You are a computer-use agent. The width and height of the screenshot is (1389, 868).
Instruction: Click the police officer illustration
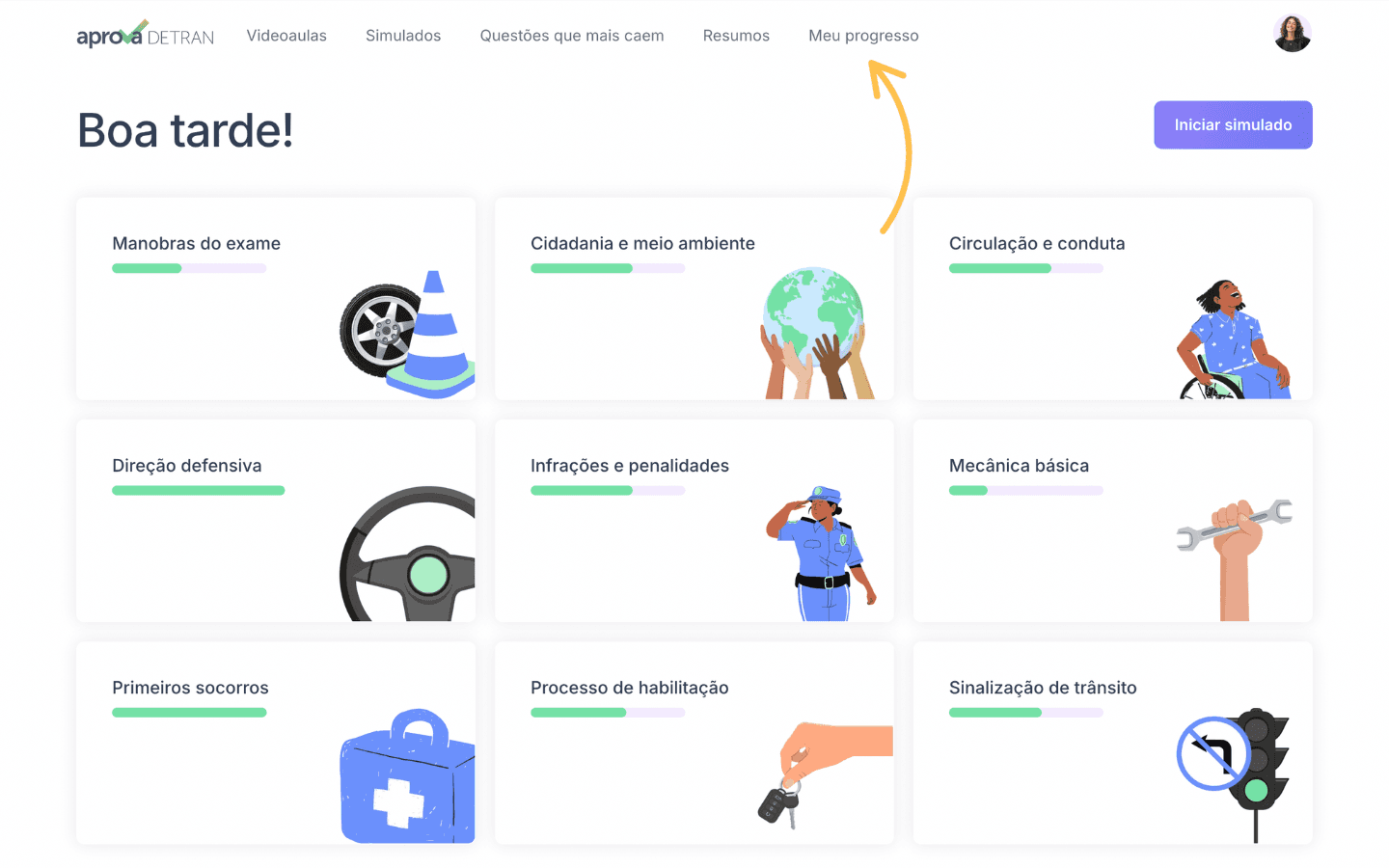pyautogui.click(x=821, y=554)
